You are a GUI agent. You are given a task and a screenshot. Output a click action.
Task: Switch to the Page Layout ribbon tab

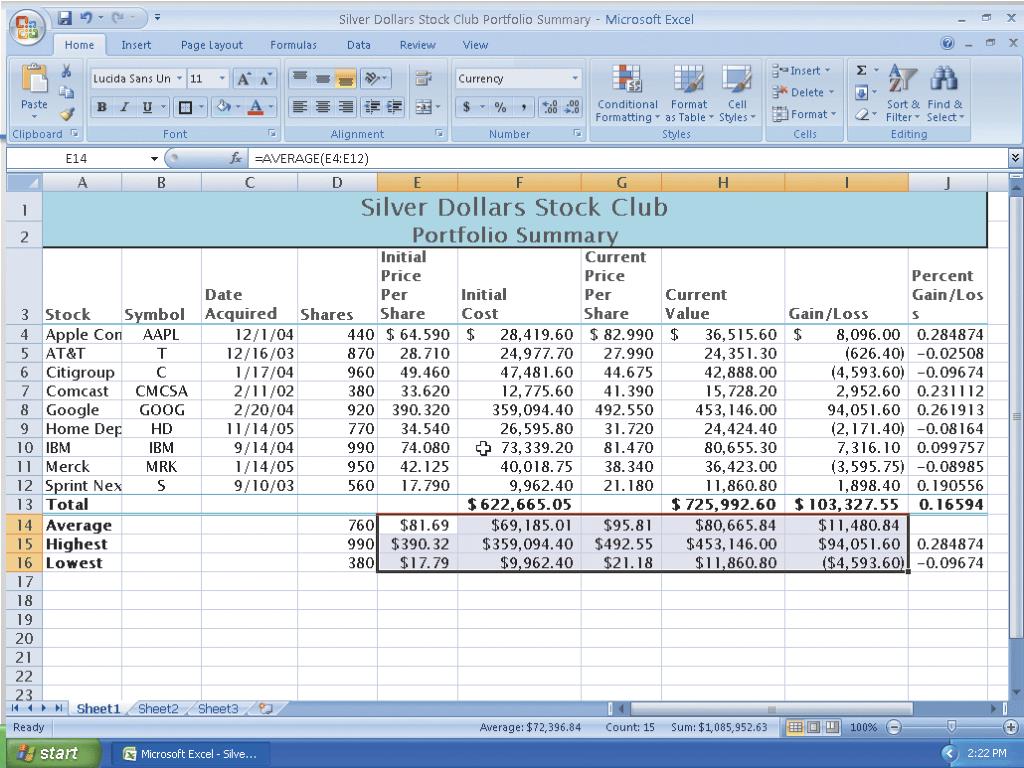point(212,45)
